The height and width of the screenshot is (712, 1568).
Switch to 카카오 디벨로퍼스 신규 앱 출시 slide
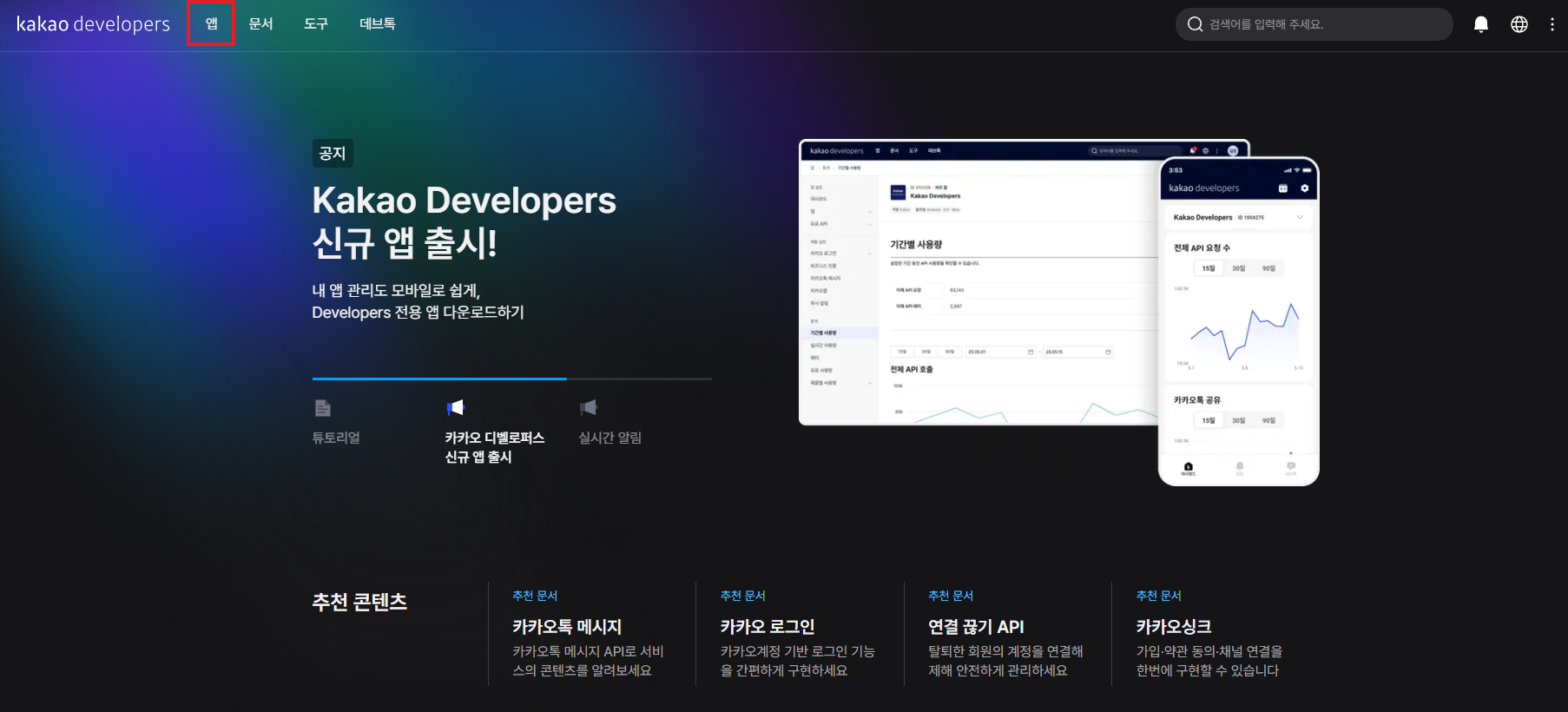pos(495,447)
